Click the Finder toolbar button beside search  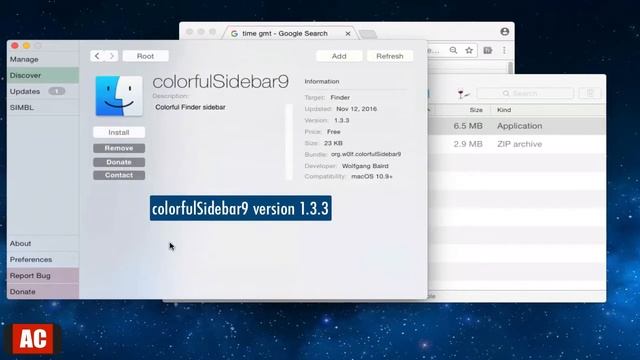[590, 93]
